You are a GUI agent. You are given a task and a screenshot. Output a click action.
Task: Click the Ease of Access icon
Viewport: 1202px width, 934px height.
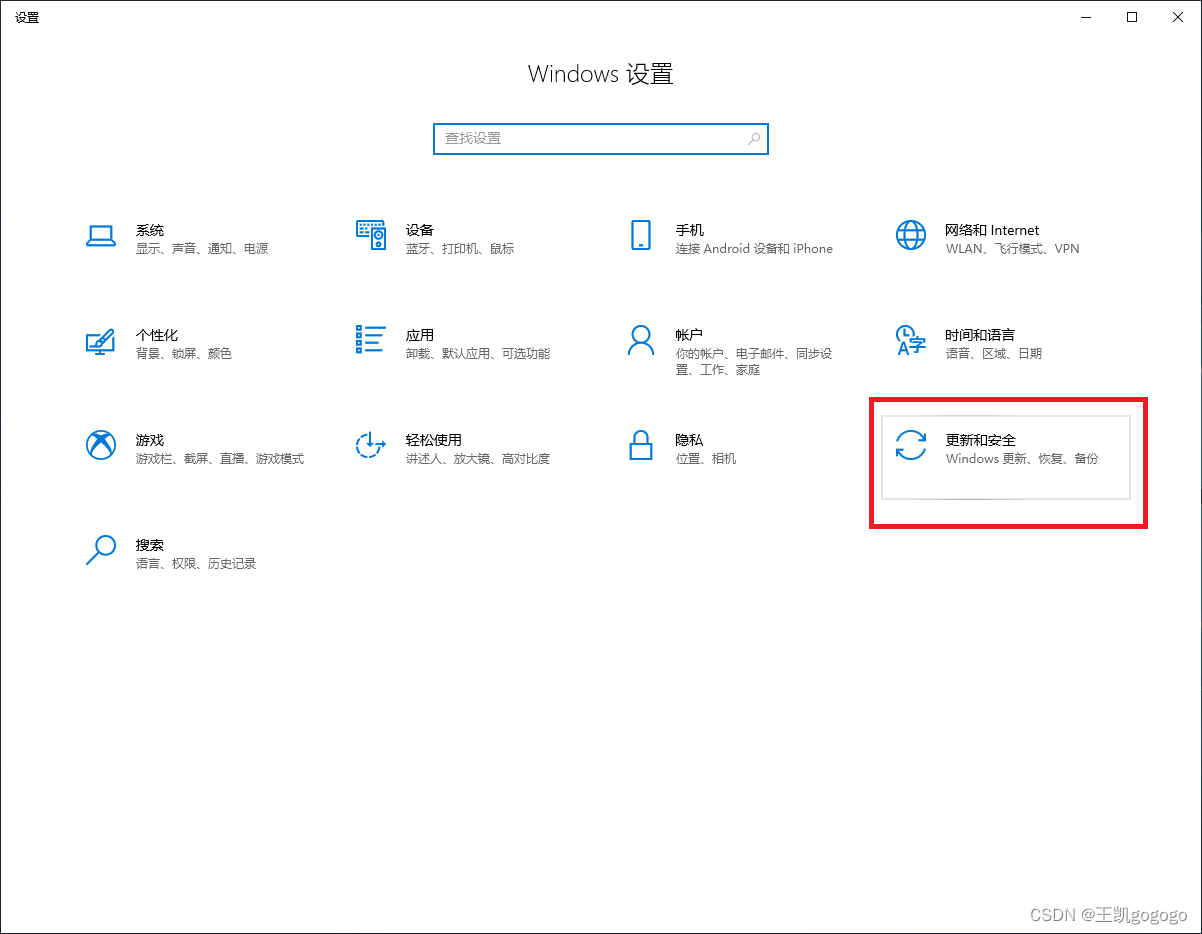coord(371,445)
